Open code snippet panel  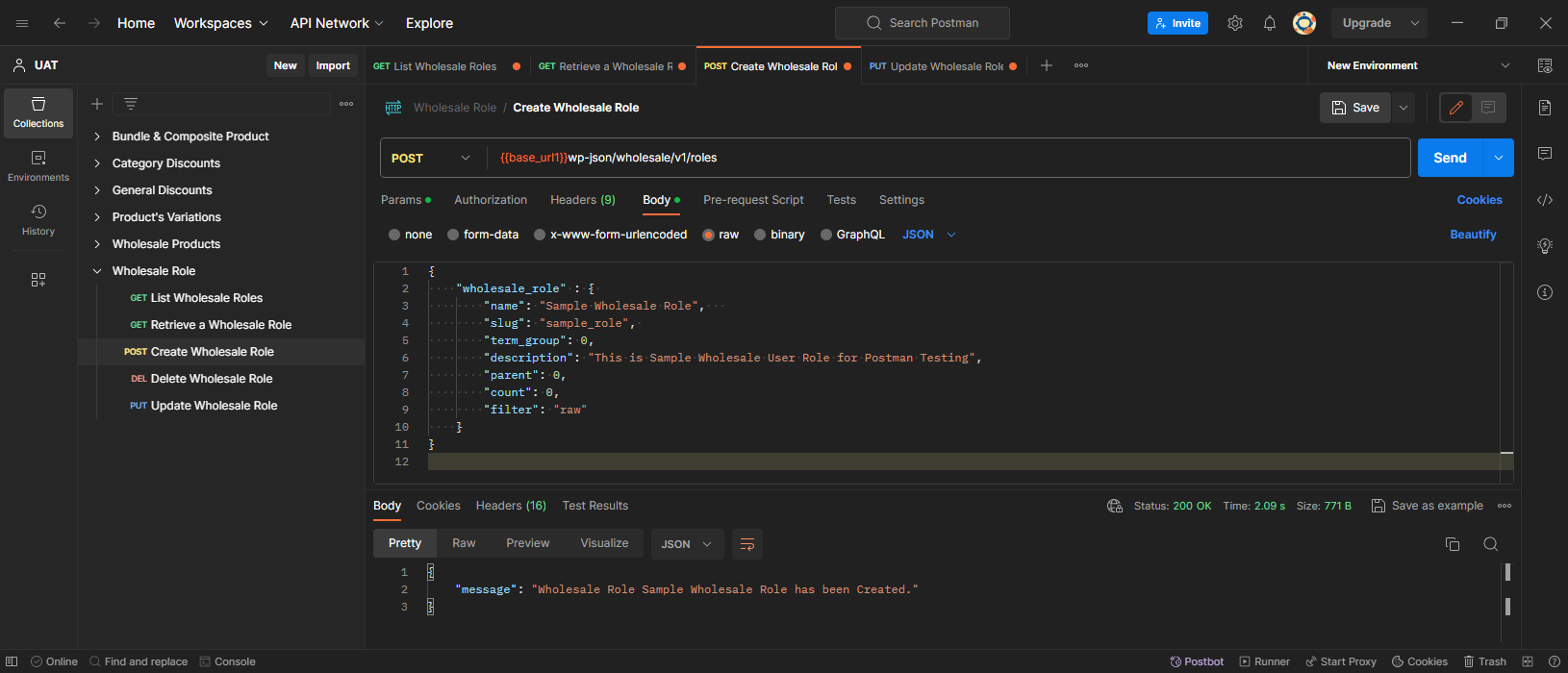click(1545, 200)
